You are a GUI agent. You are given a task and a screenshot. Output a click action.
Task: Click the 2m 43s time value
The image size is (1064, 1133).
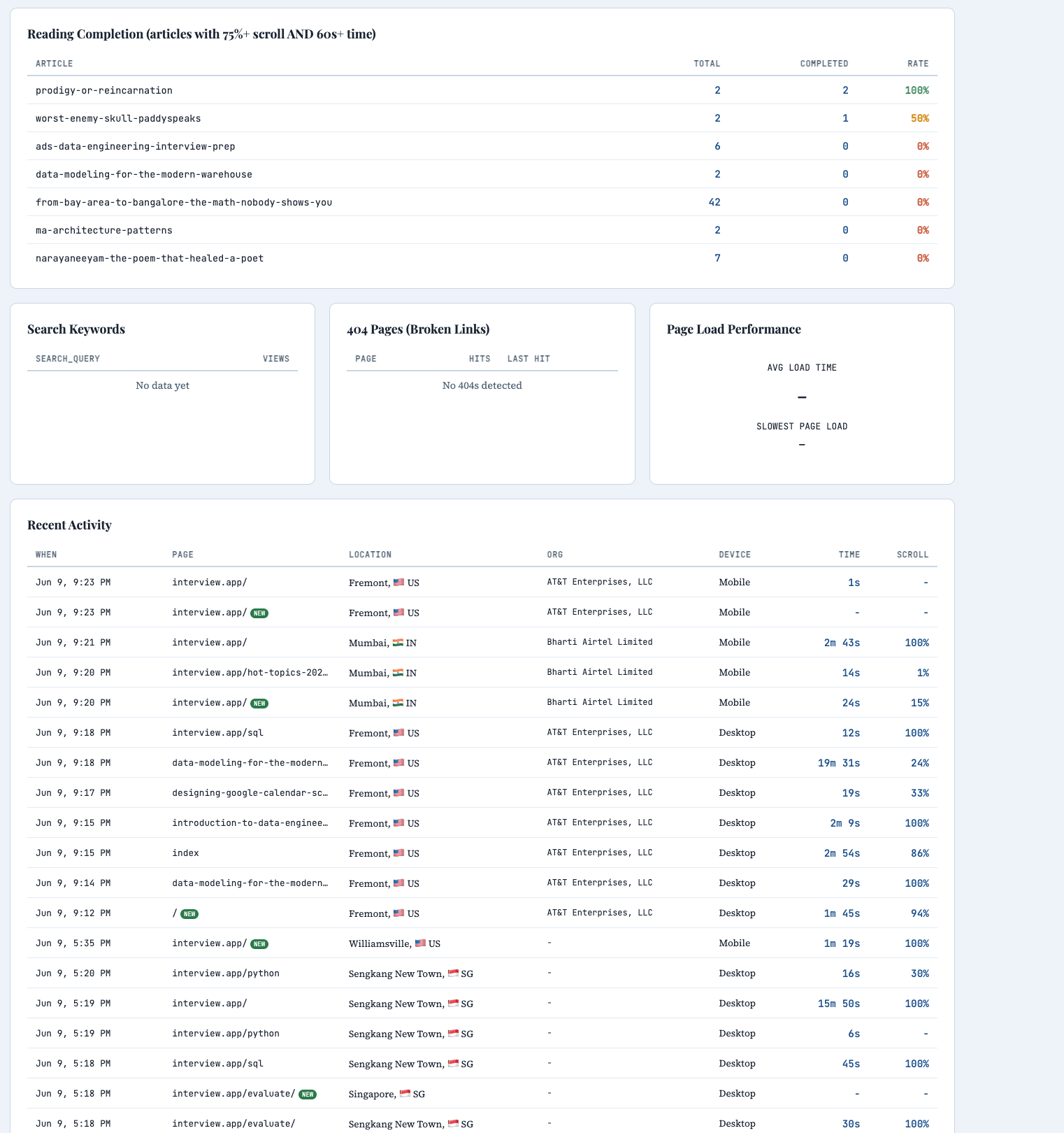tap(842, 643)
